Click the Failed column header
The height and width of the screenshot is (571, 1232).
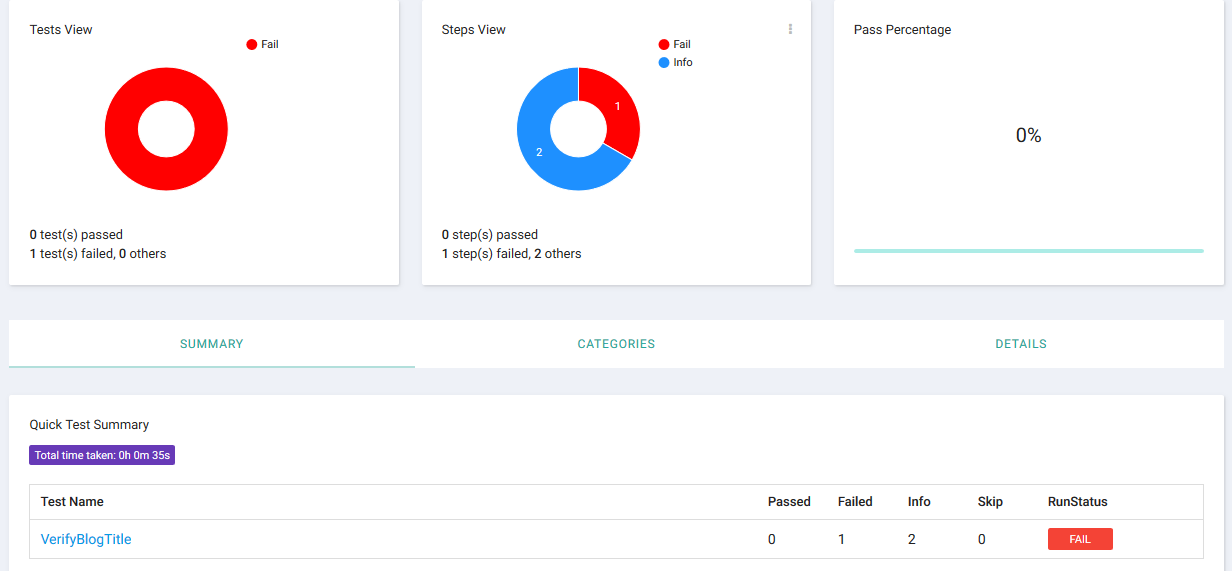pyautogui.click(x=855, y=502)
